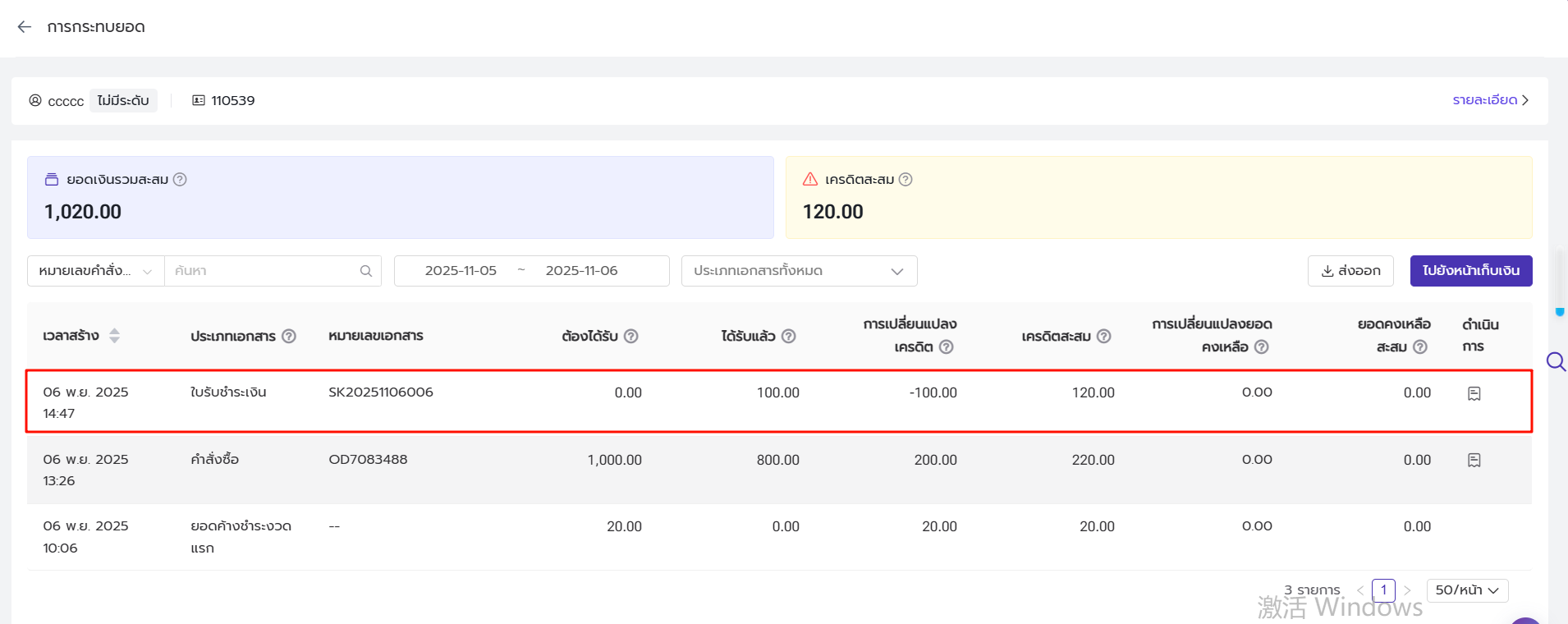Open receipt icon for SK20251106006 row
1568x624 pixels.
coord(1474,393)
